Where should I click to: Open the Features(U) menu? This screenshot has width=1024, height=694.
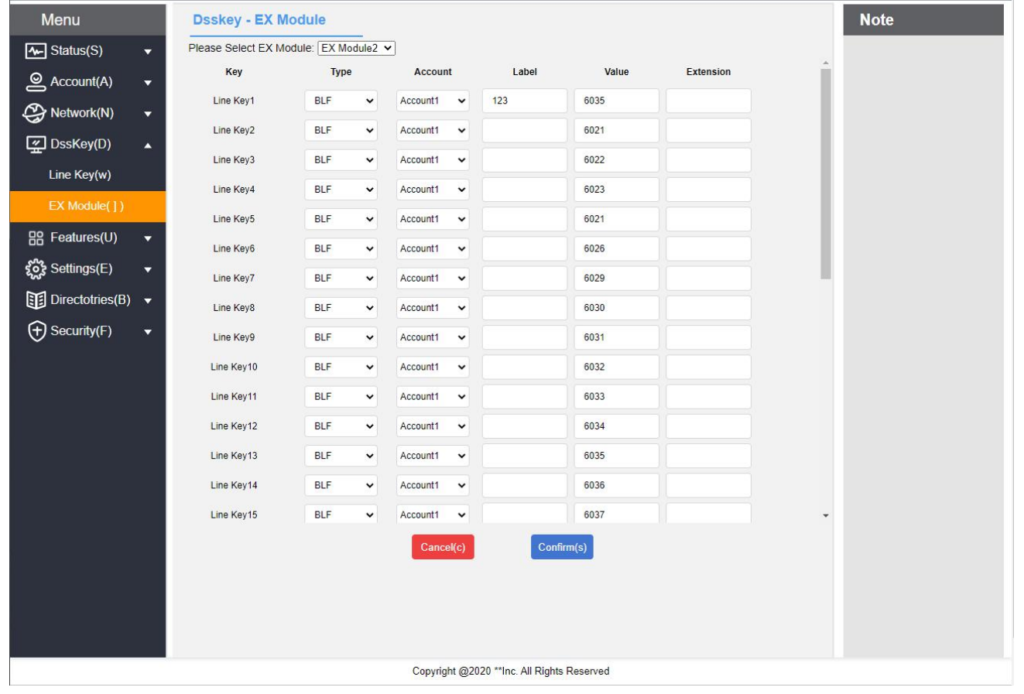88,238
